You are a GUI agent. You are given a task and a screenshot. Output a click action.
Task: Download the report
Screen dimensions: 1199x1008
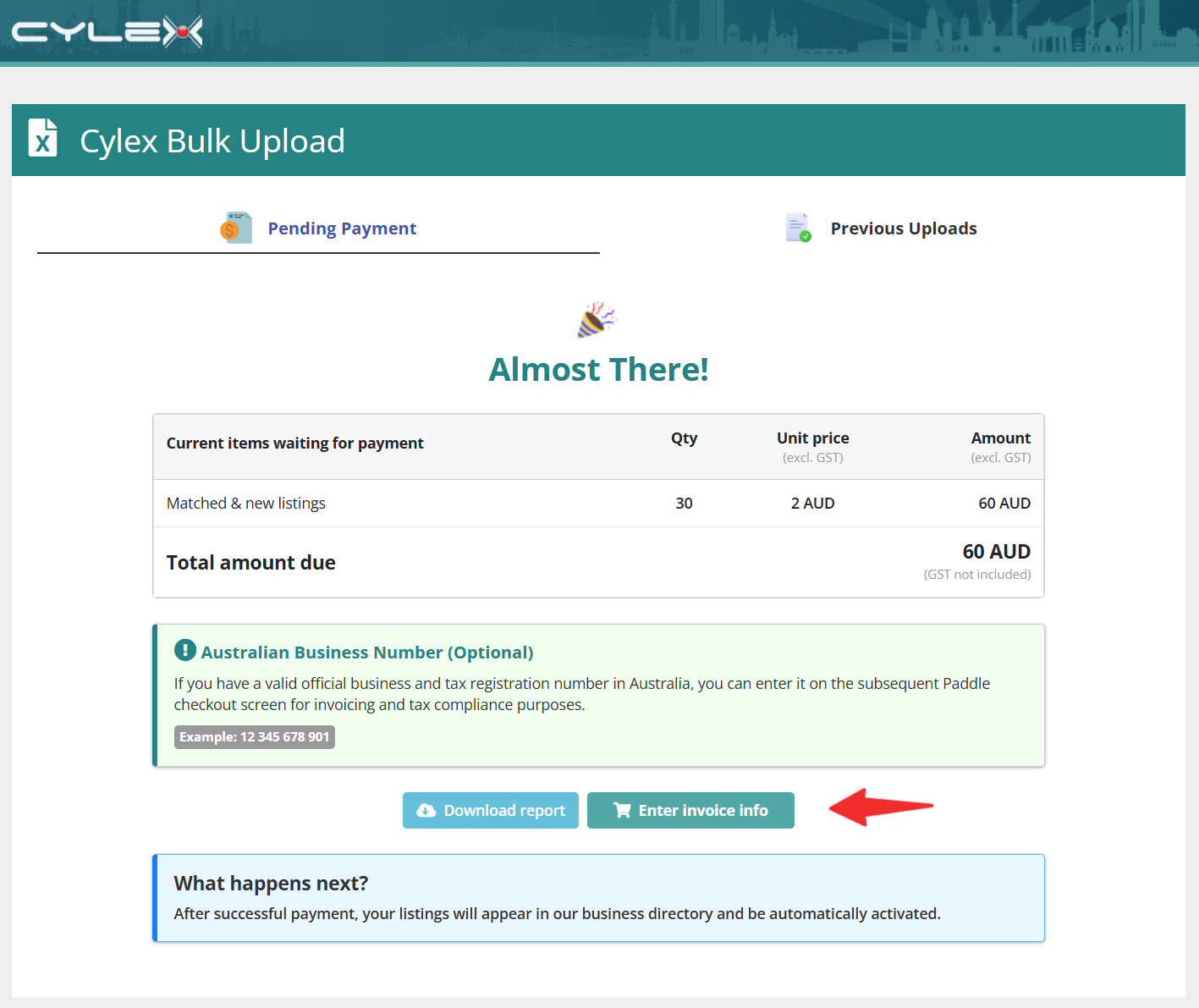[491, 811]
